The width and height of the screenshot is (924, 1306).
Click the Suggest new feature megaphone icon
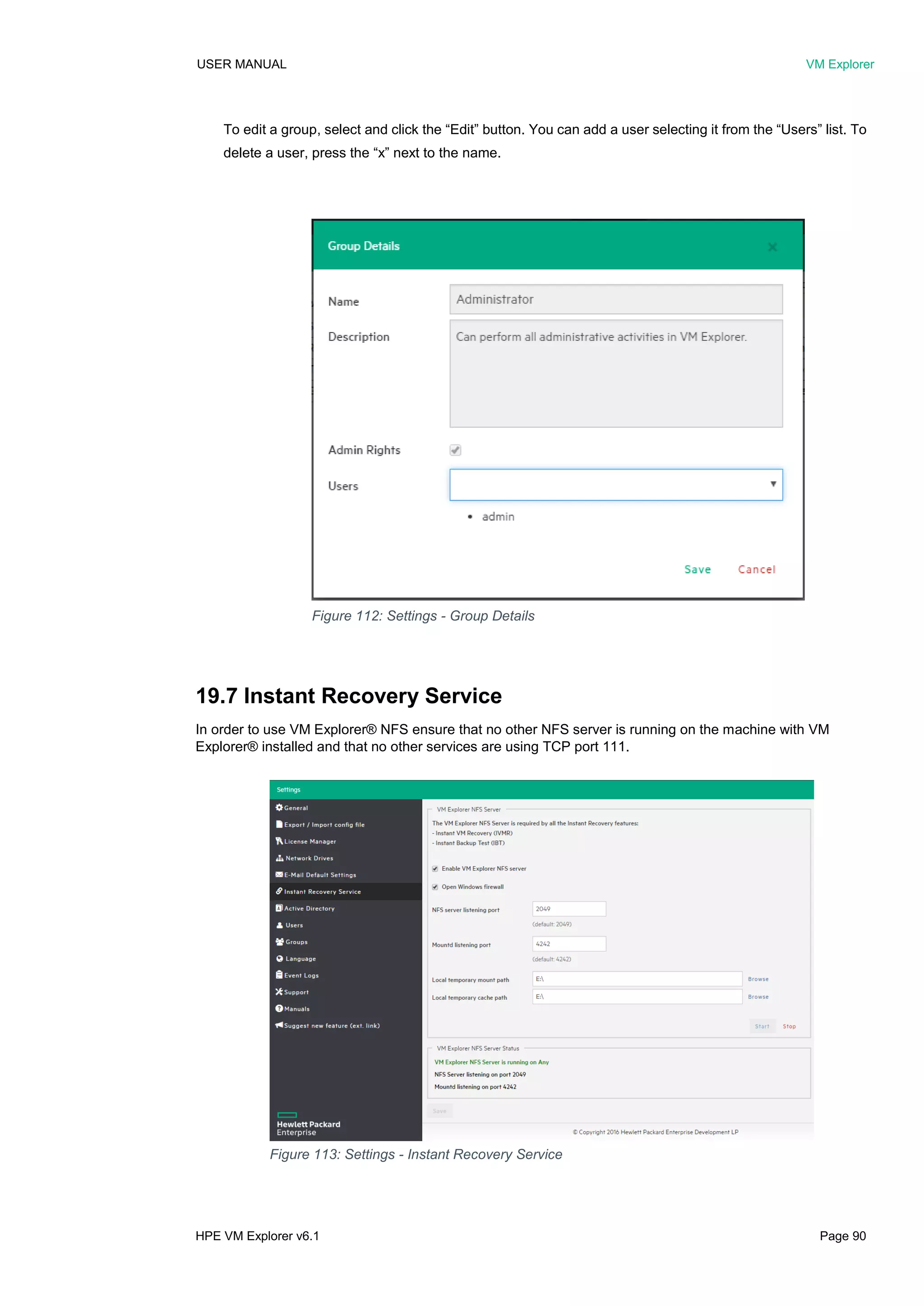[279, 1025]
